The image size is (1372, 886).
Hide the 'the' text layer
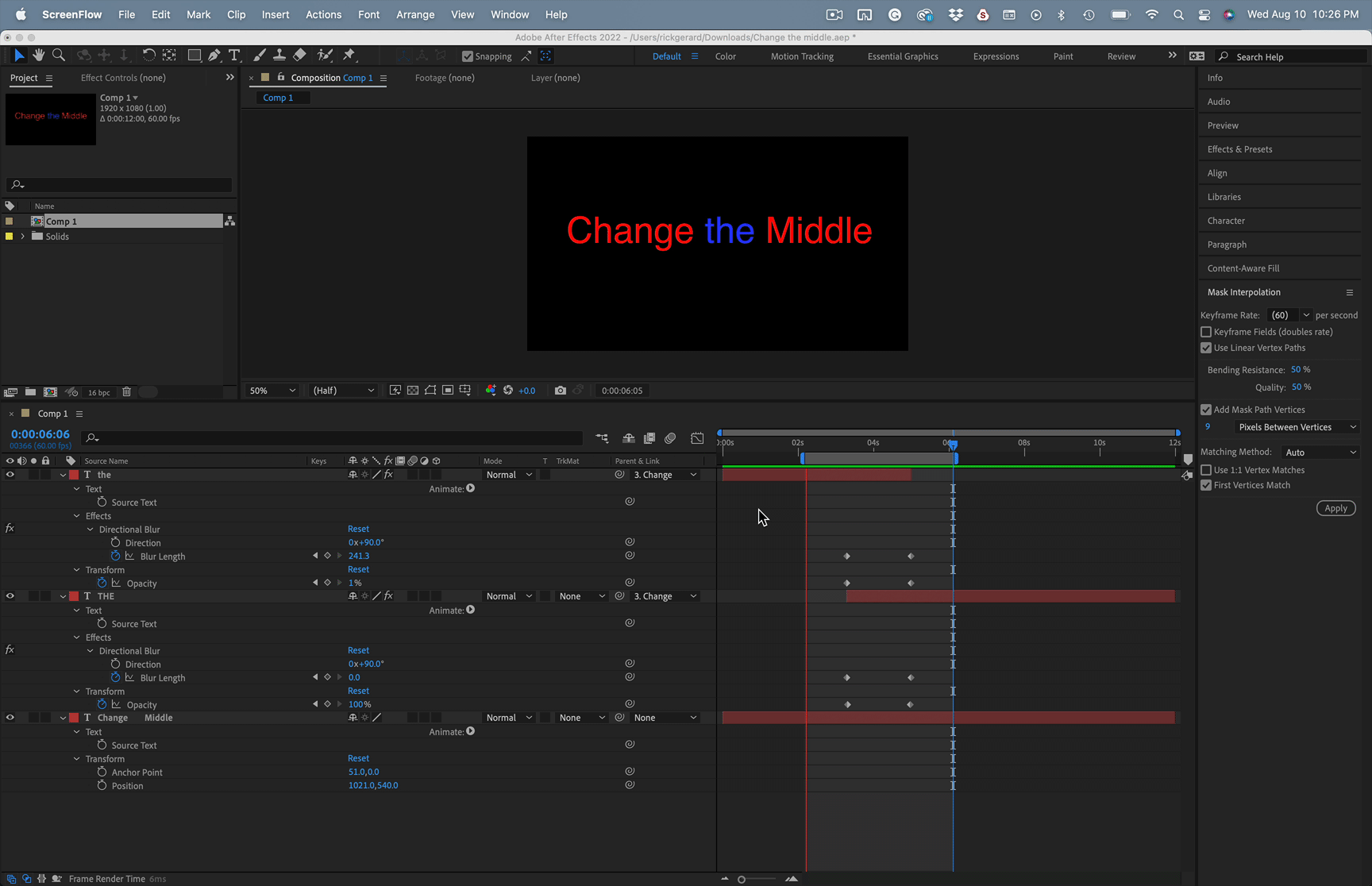(x=10, y=475)
